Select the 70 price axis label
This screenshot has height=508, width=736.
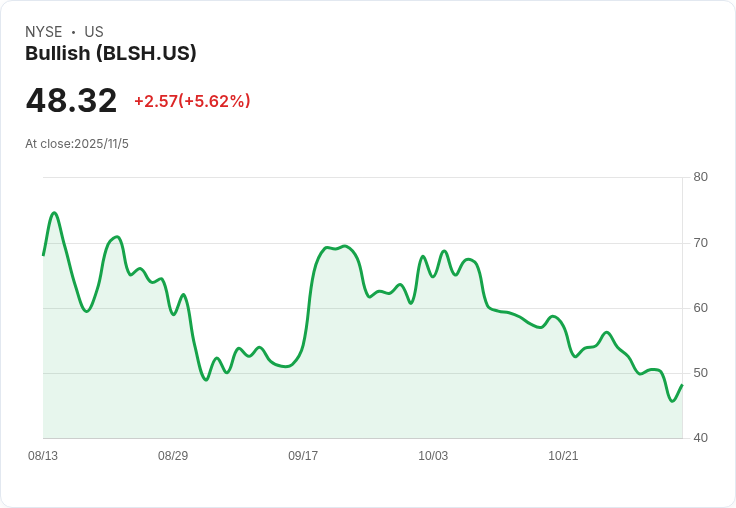tap(700, 242)
